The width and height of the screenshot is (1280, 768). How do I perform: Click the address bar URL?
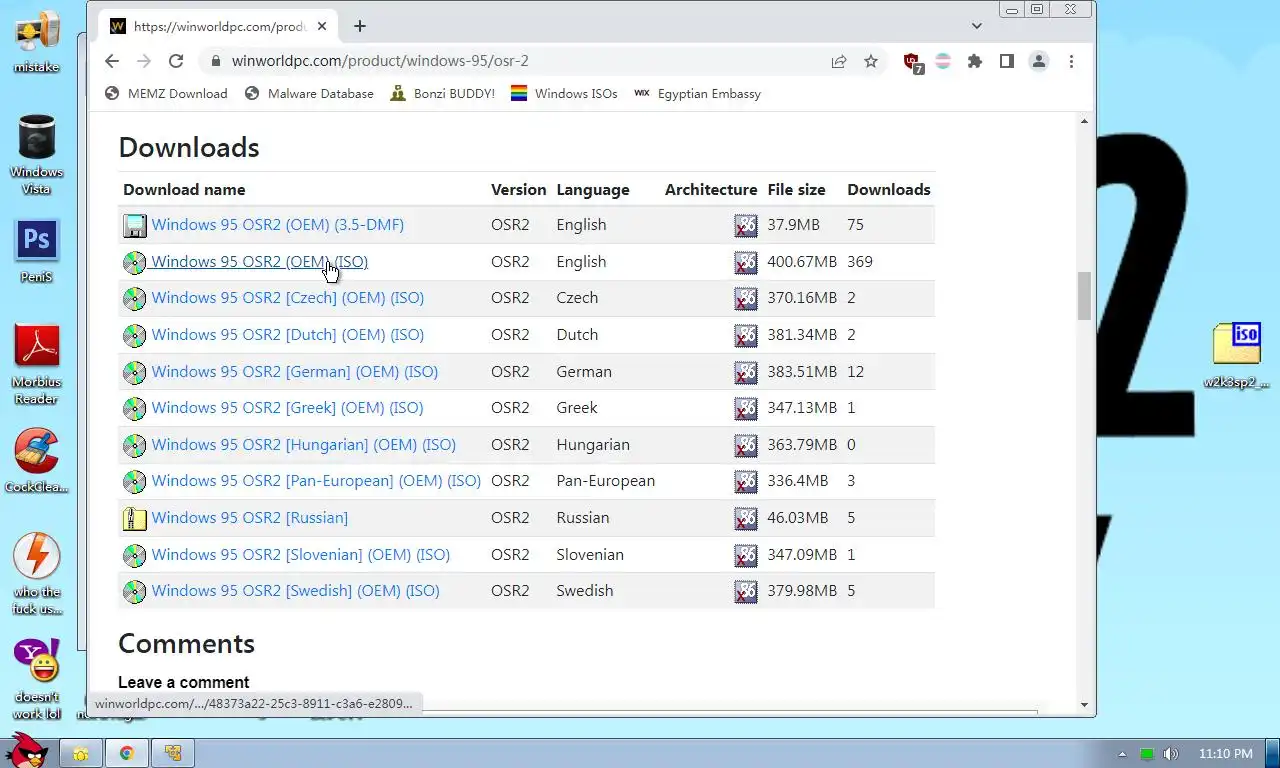pyautogui.click(x=380, y=61)
